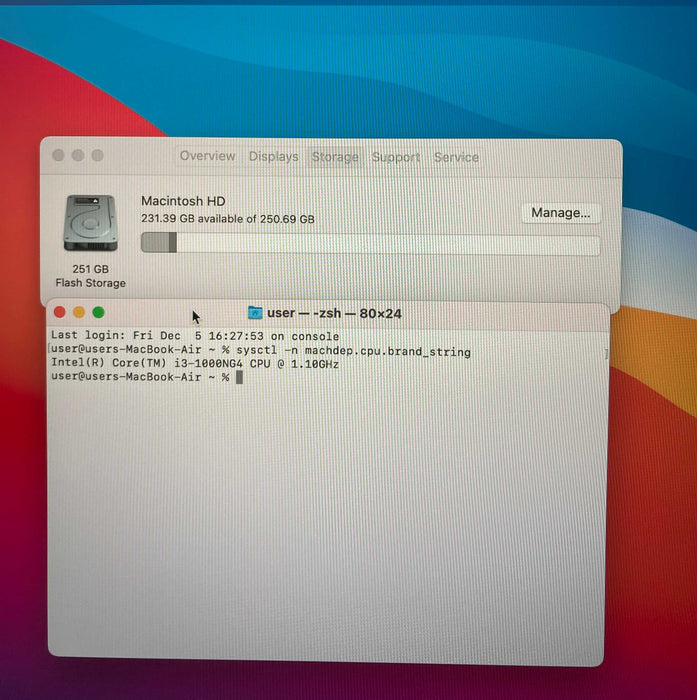Viewport: 697px width, 700px height.
Task: Open the Support tab
Action: [x=396, y=157]
